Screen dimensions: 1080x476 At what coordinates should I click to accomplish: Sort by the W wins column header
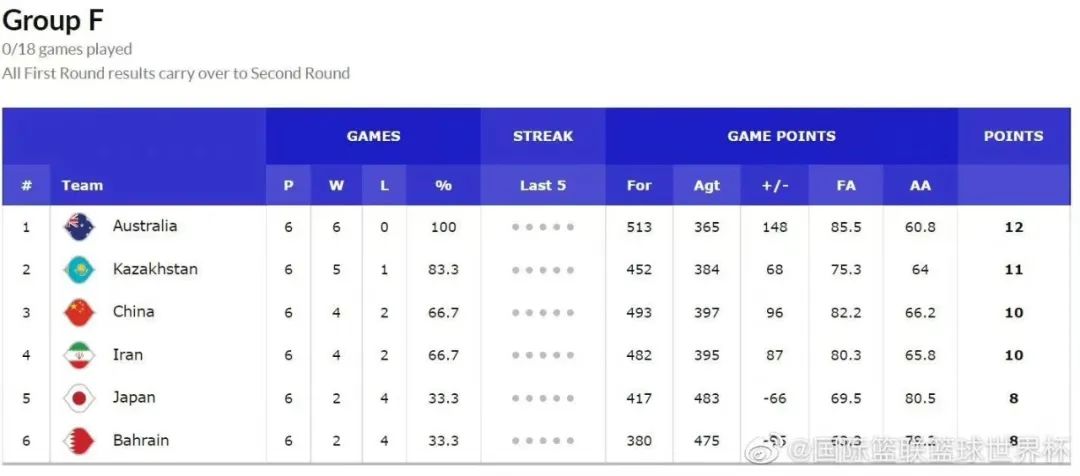point(336,185)
